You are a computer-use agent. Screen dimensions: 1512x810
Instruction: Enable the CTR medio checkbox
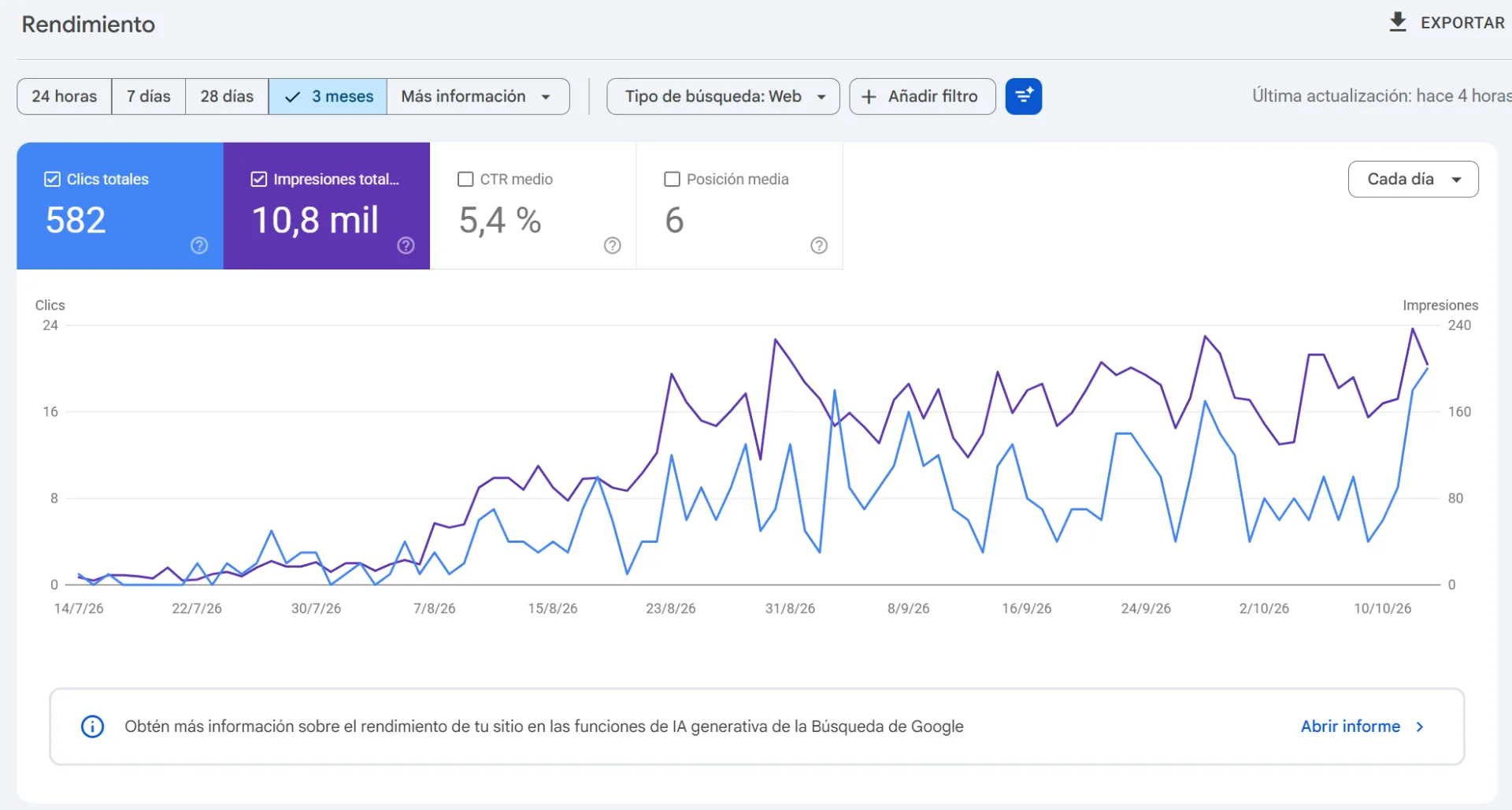[x=465, y=180]
